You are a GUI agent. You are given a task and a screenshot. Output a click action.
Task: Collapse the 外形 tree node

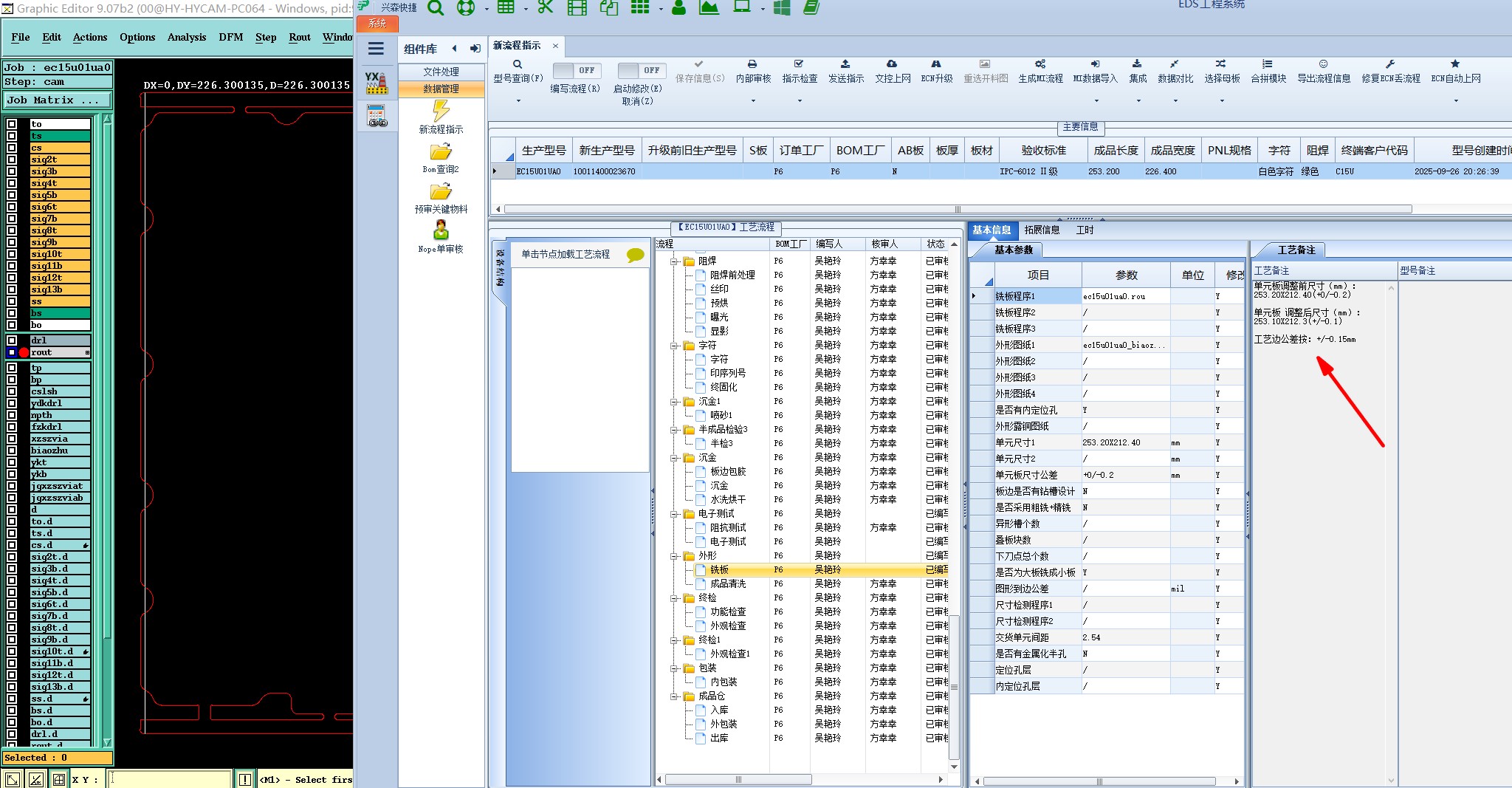[x=674, y=556]
